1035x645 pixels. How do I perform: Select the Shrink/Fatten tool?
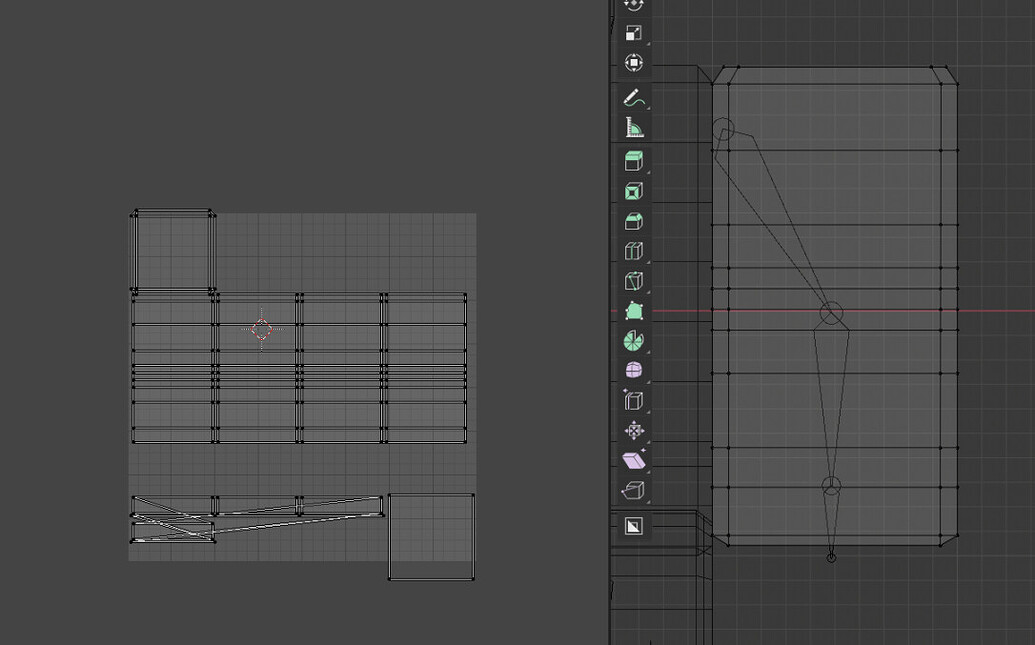tap(634, 430)
